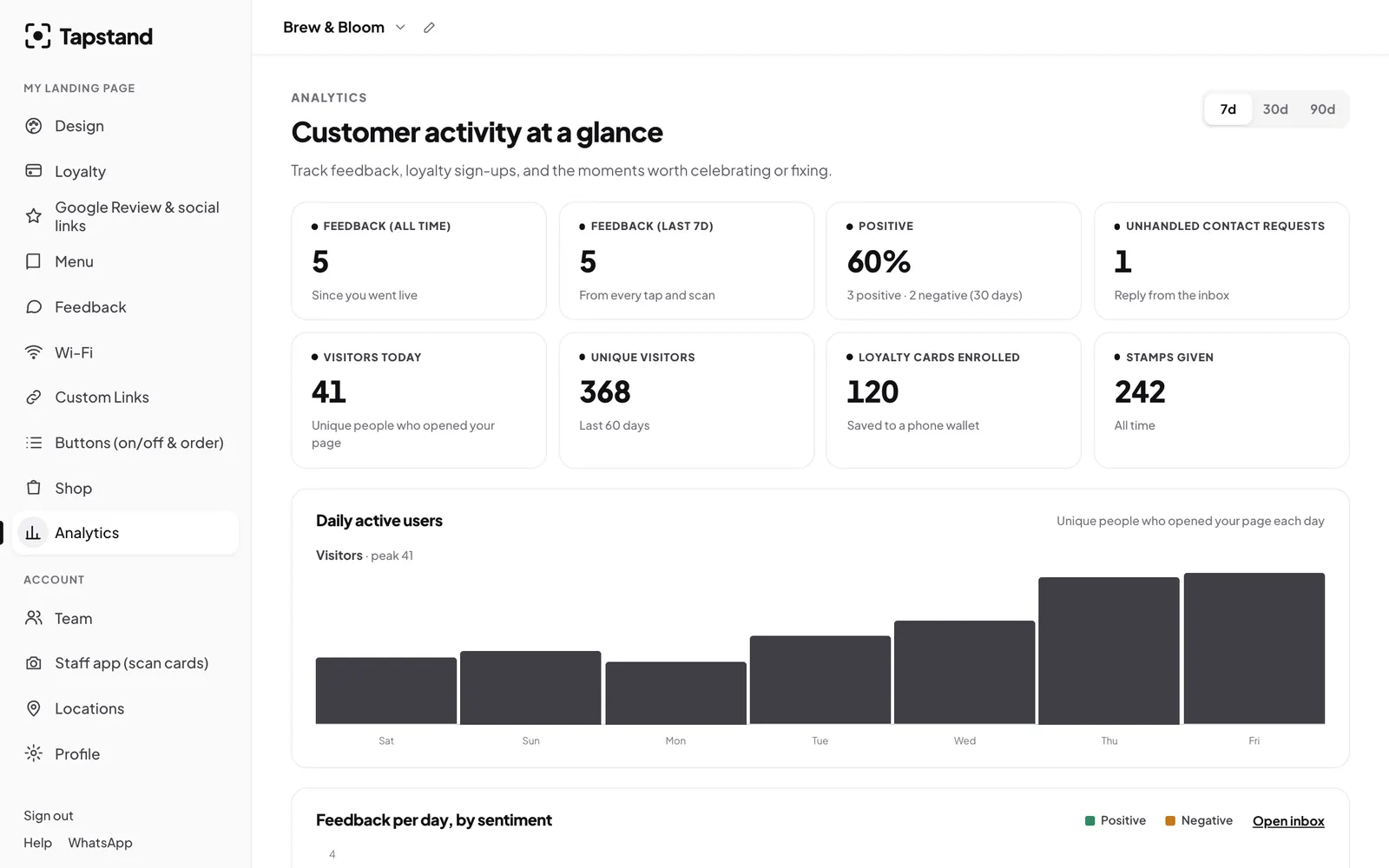Click the Buttons list-order icon
Viewport: 1389px width, 868px height.
(34, 443)
